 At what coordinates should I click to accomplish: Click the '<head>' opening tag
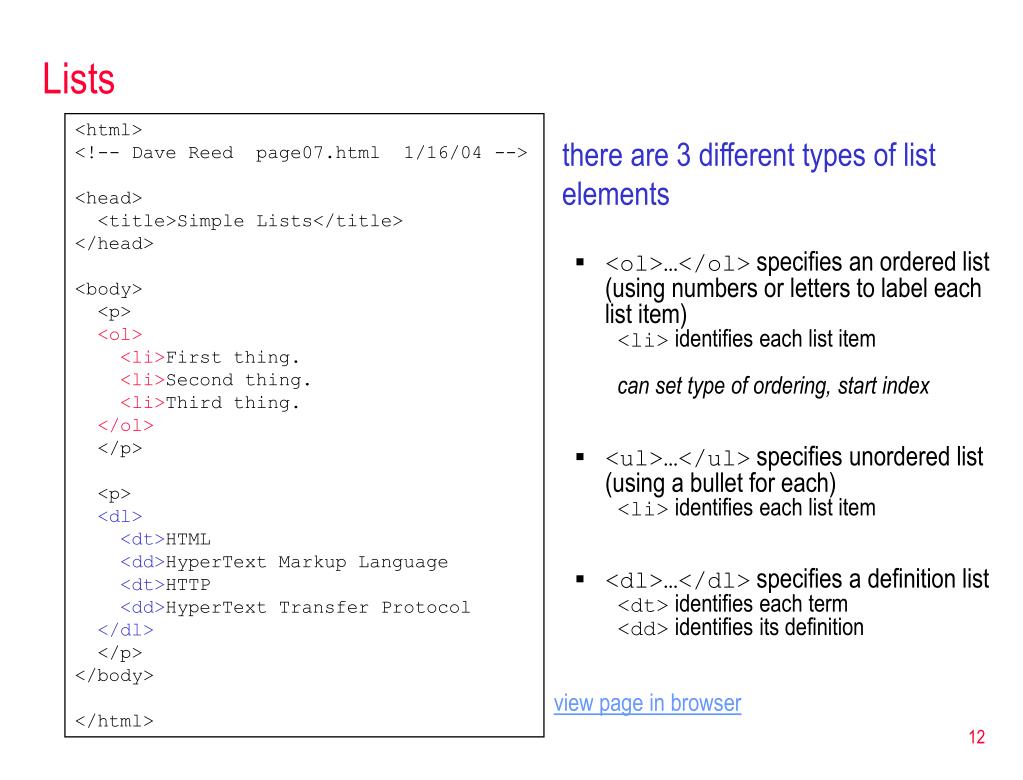(x=108, y=198)
